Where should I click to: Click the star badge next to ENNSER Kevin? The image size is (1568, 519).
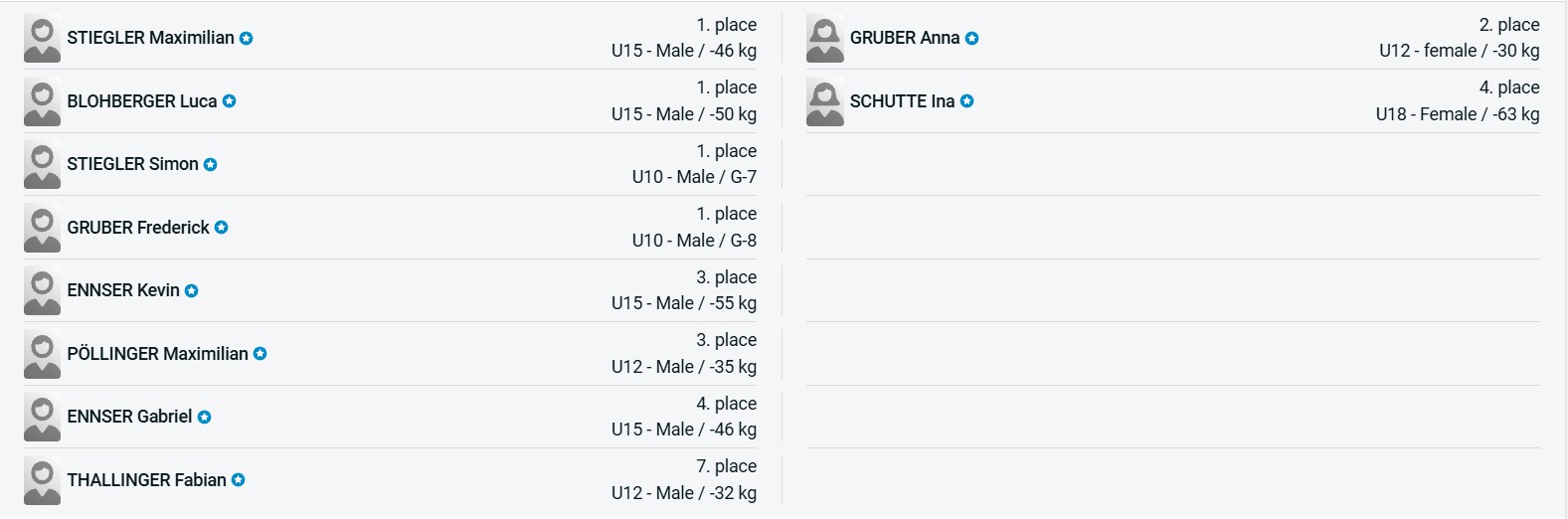pyautogui.click(x=192, y=291)
